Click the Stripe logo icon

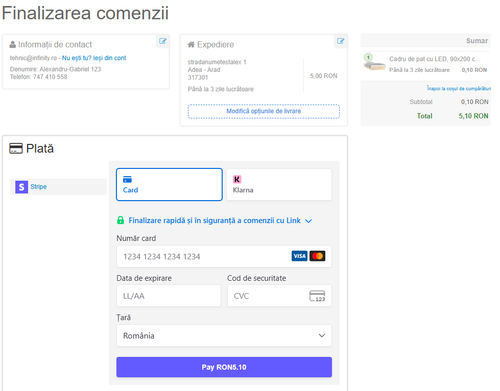pyautogui.click(x=22, y=187)
